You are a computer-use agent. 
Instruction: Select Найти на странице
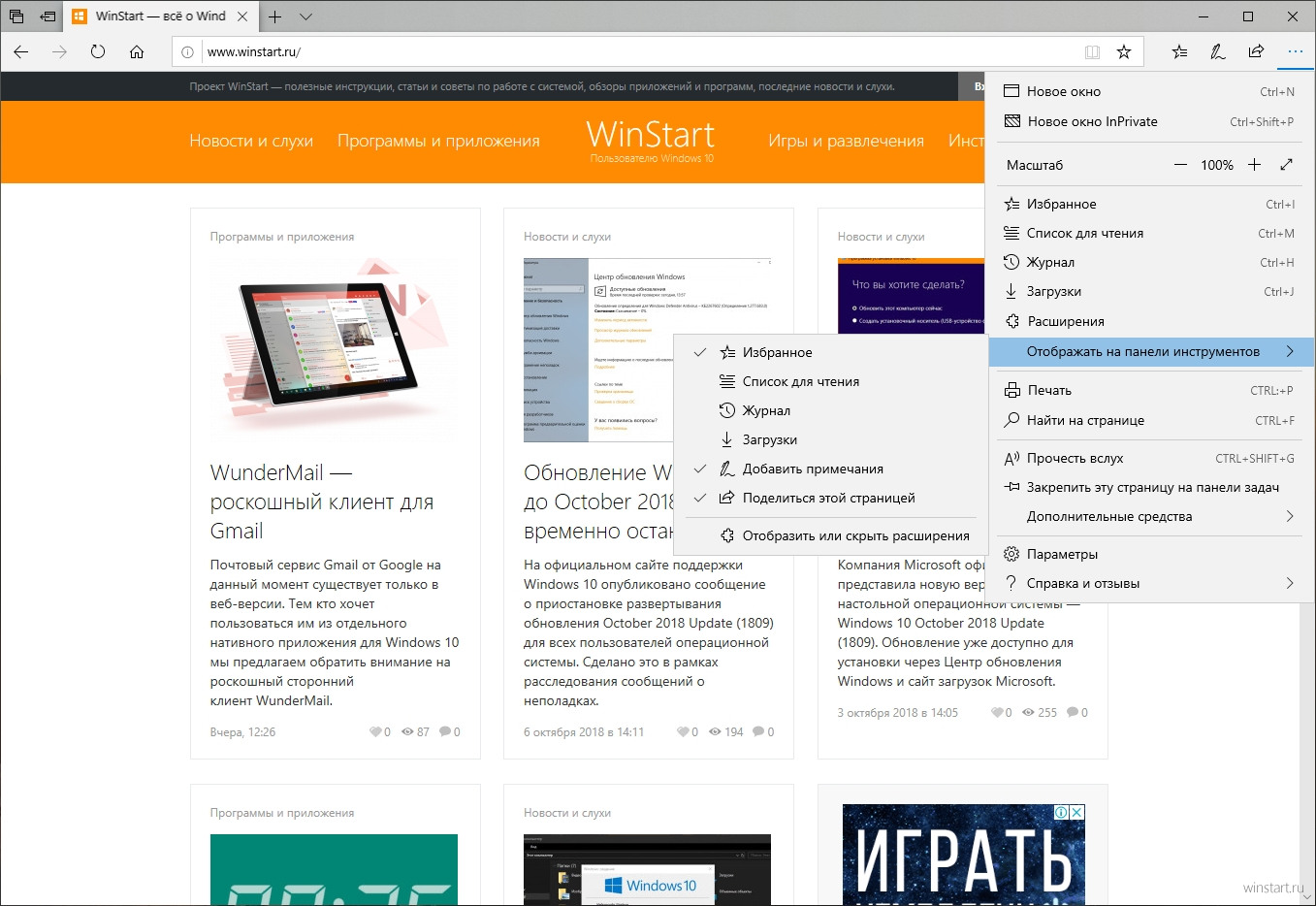(1149, 420)
